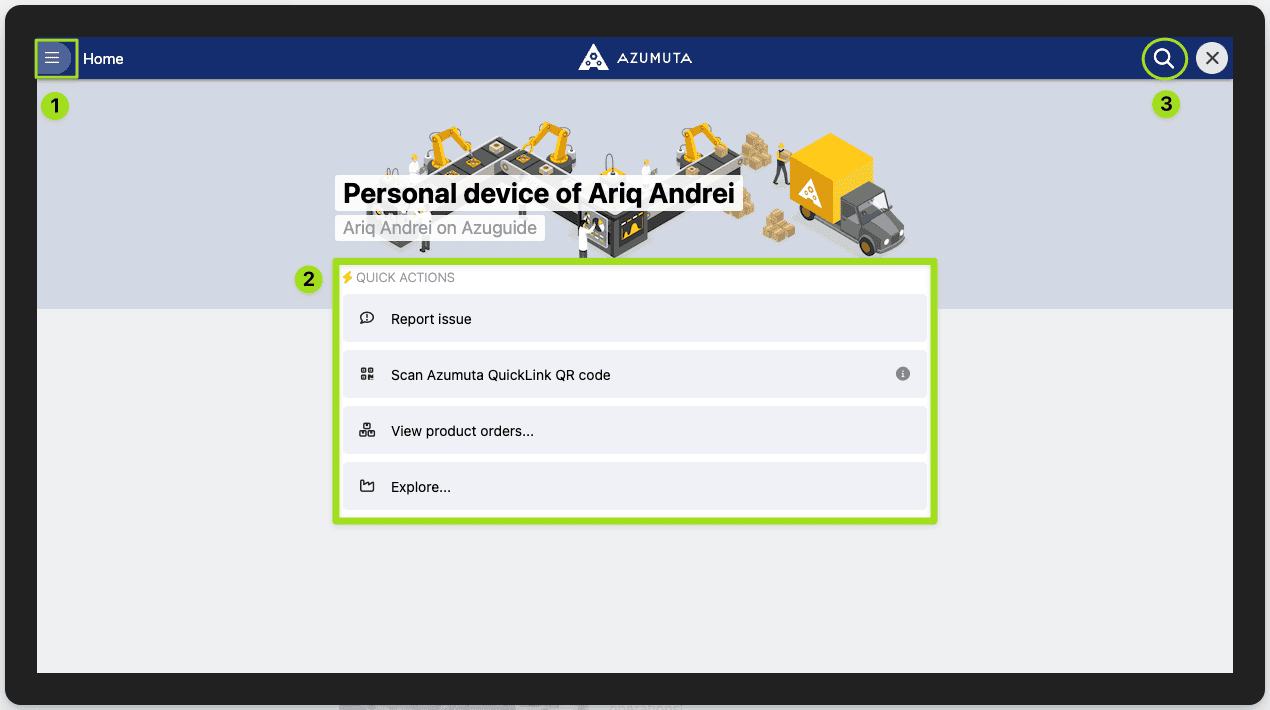Open the View product orders... text label
Image resolution: width=1270 pixels, height=710 pixels.
coord(462,431)
